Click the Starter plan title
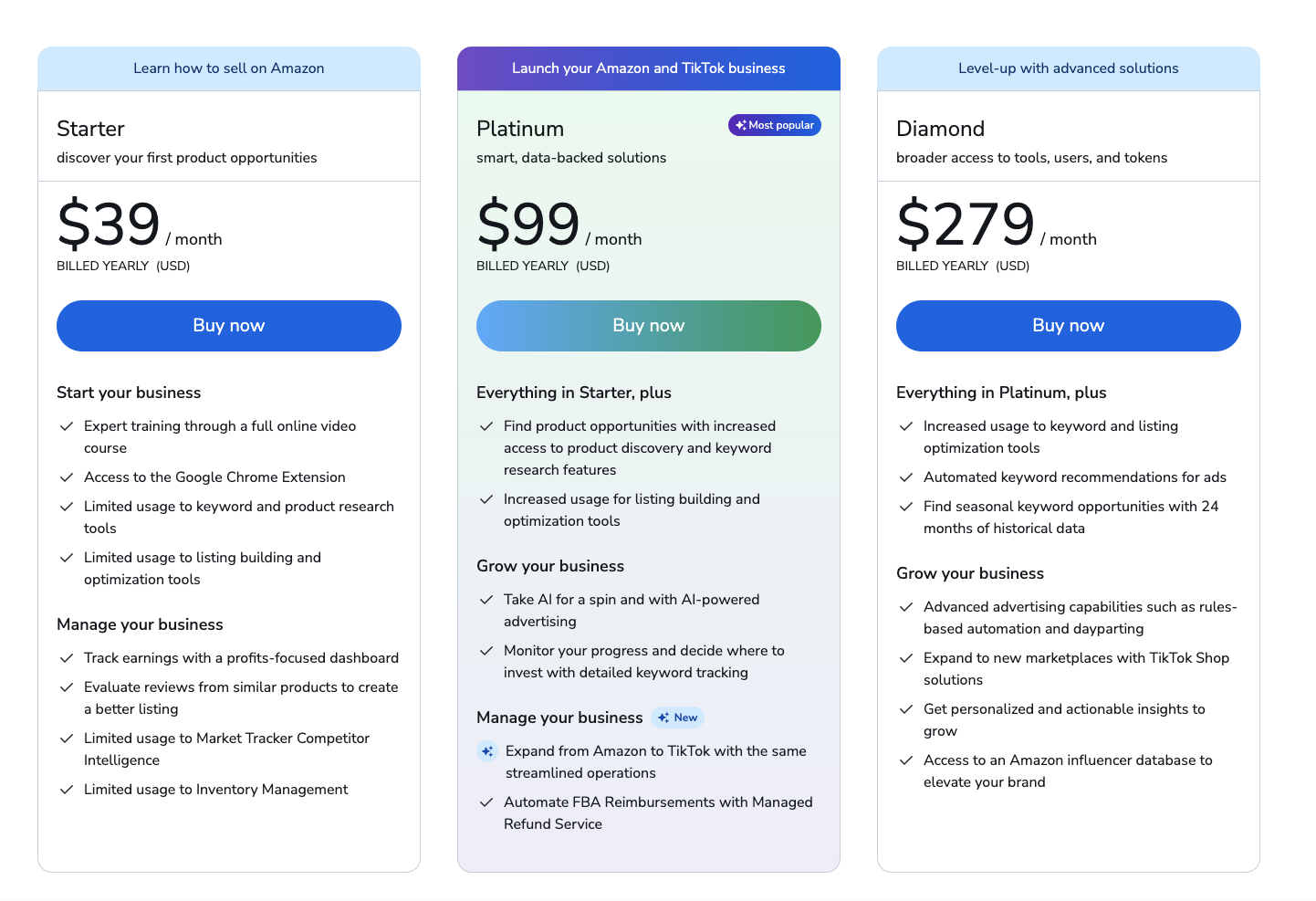1316x901 pixels. click(x=90, y=129)
